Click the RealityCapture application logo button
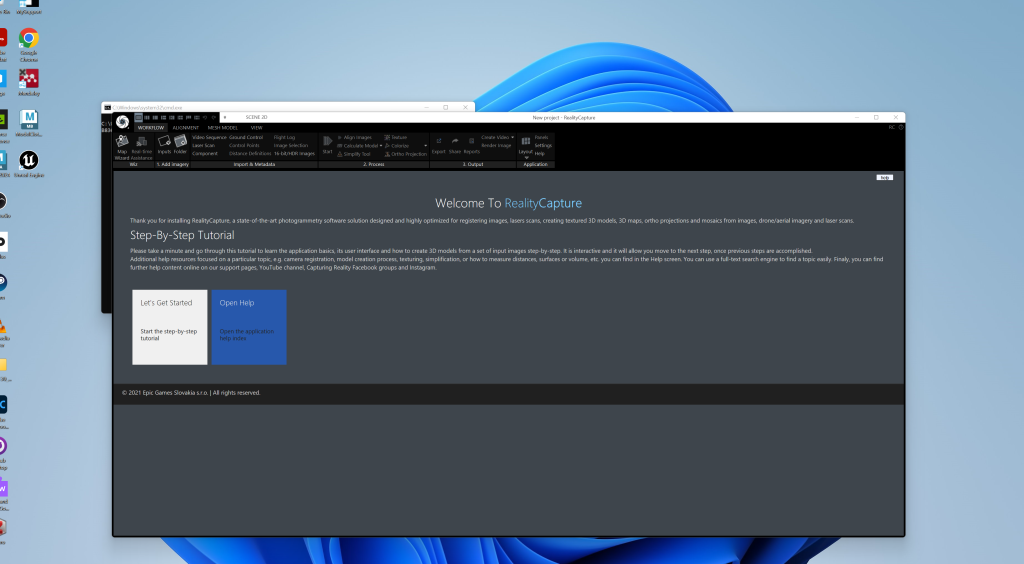This screenshot has height=564, width=1024. 122,122
